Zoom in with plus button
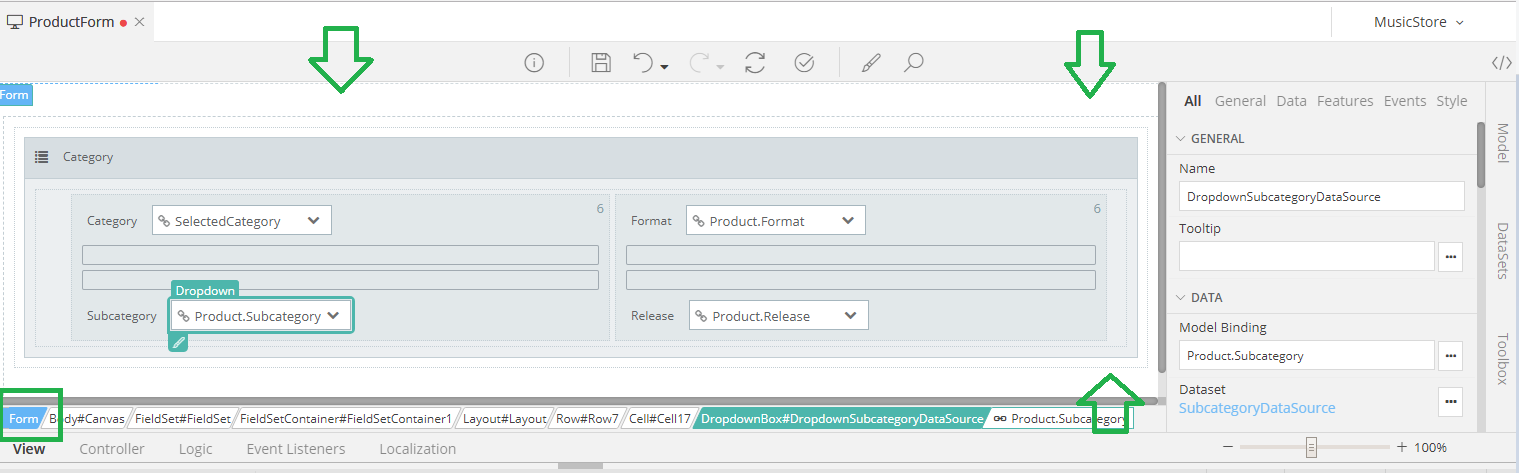Screen dimensions: 1519x473 (x=1402, y=447)
